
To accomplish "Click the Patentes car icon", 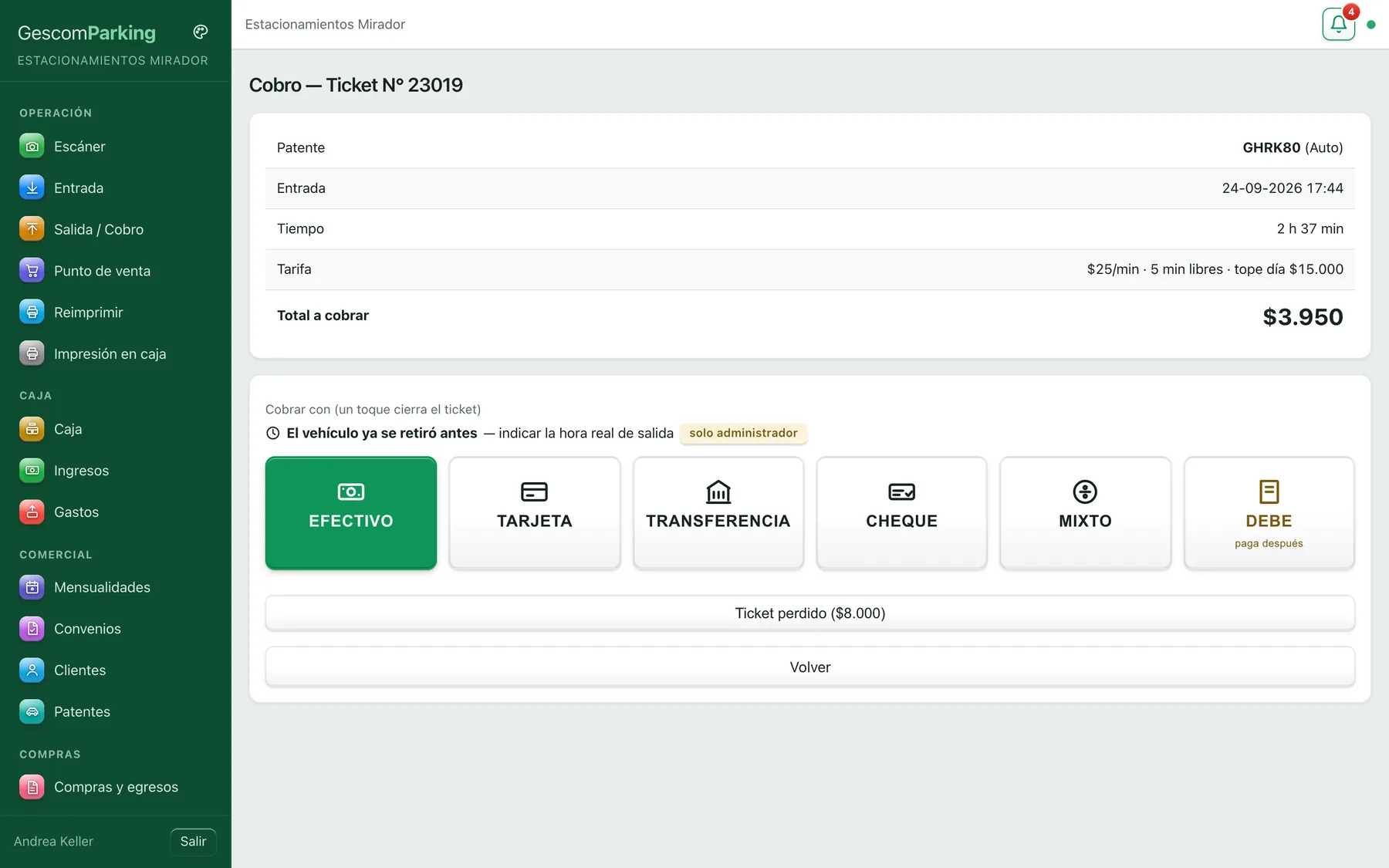I will click(x=32, y=712).
